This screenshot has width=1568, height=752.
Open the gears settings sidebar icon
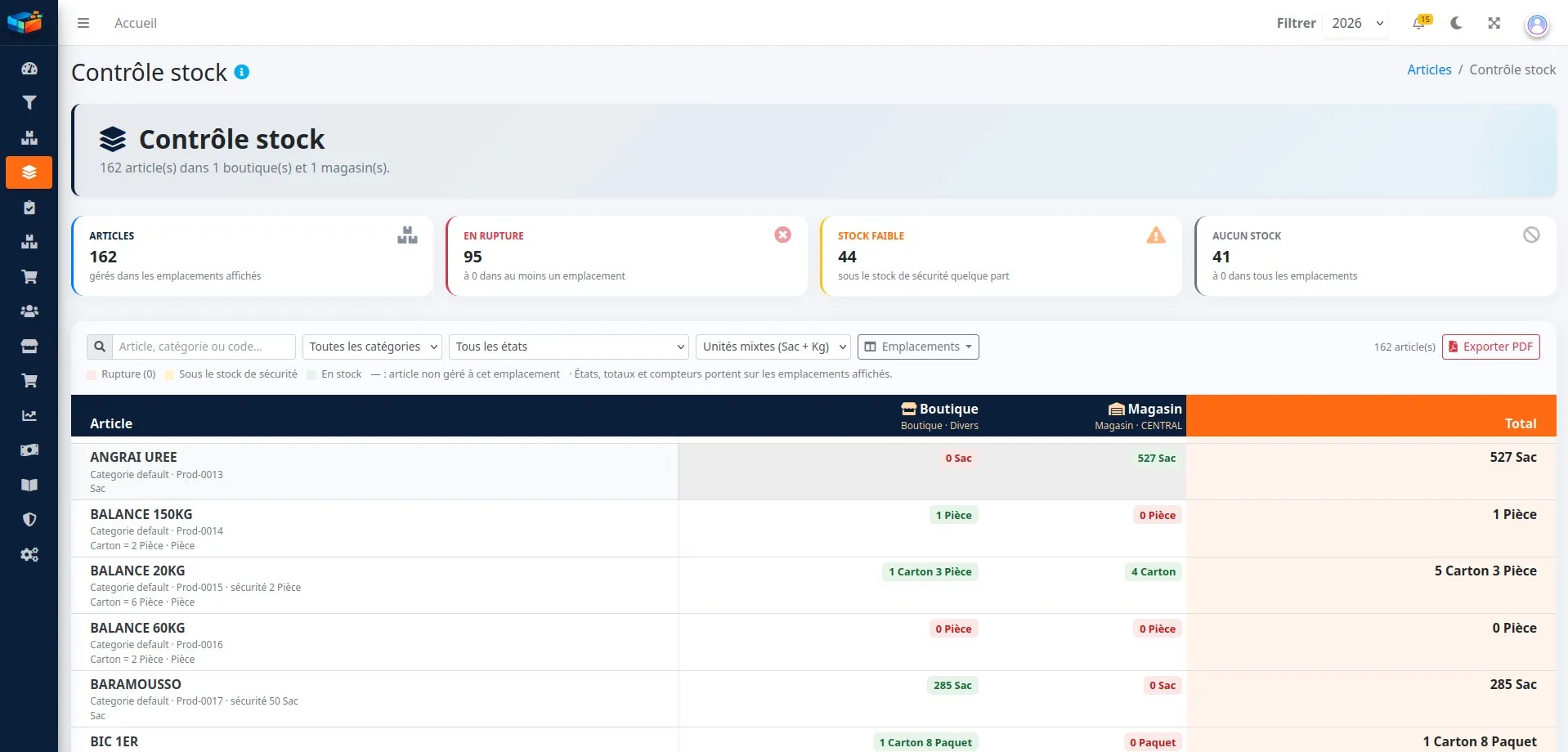pyautogui.click(x=29, y=555)
